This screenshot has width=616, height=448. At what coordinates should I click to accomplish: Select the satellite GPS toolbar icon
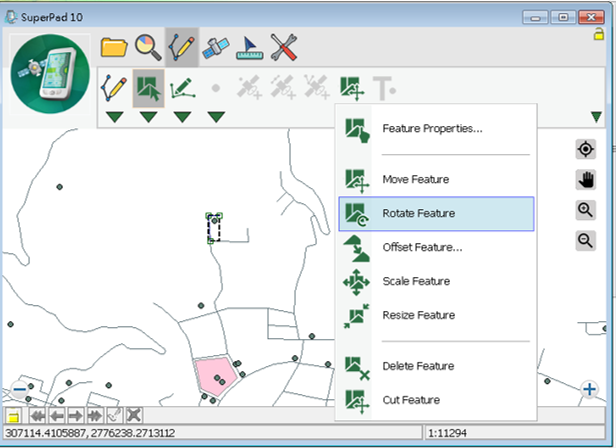pyautogui.click(x=216, y=47)
